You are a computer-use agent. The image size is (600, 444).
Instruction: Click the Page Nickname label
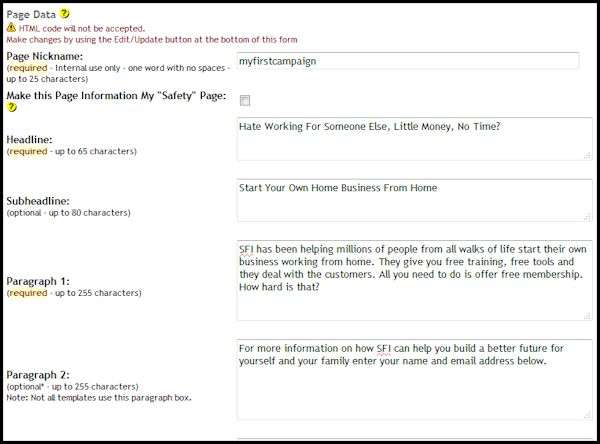(45, 56)
